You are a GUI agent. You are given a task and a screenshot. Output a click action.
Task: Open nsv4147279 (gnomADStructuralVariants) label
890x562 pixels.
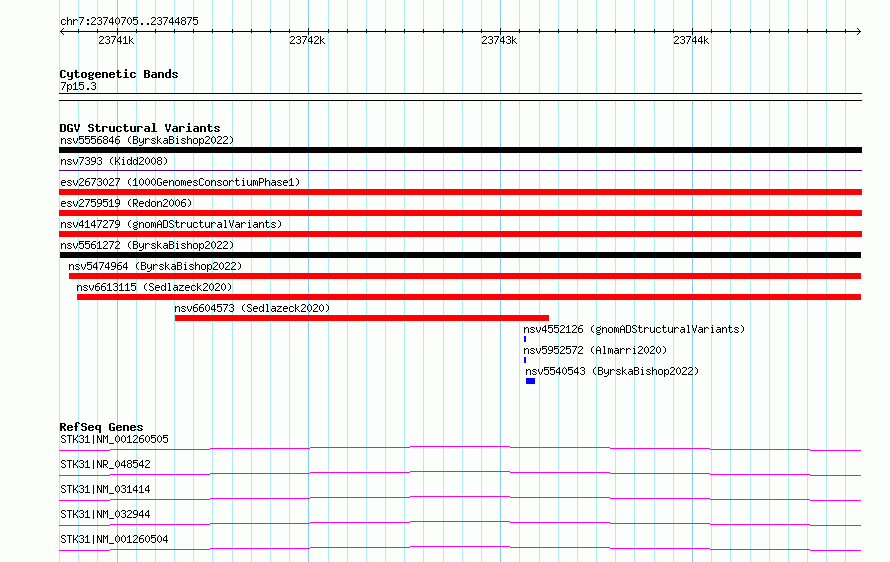tap(171, 224)
